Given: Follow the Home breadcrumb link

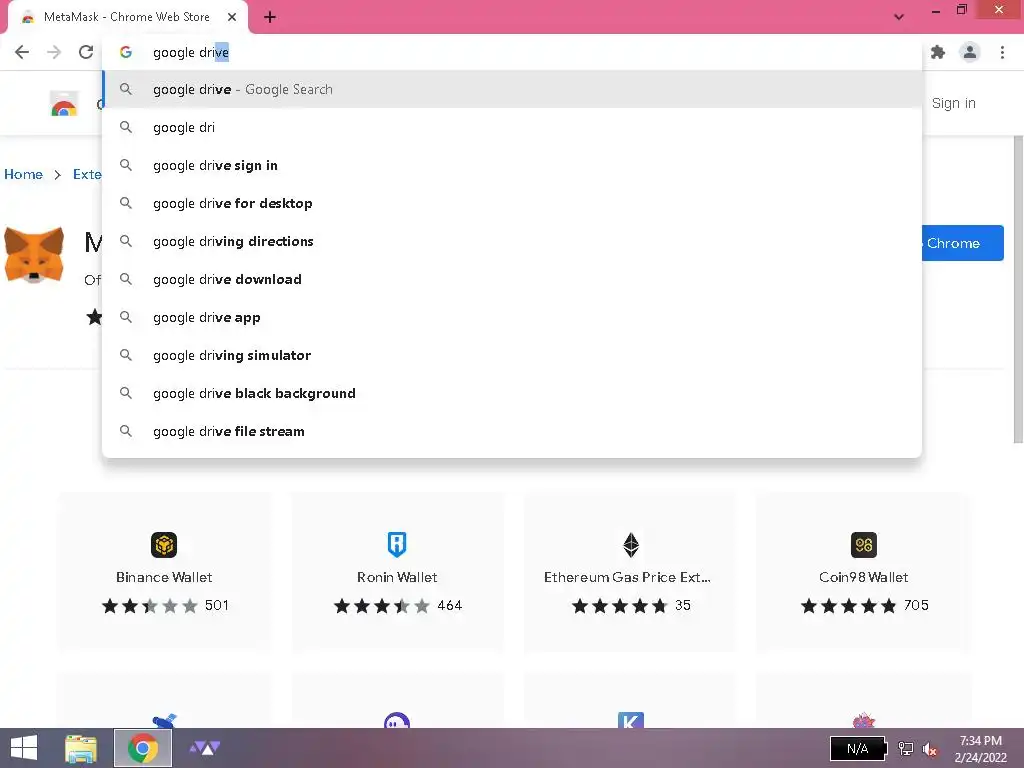Looking at the screenshot, I should tap(24, 174).
